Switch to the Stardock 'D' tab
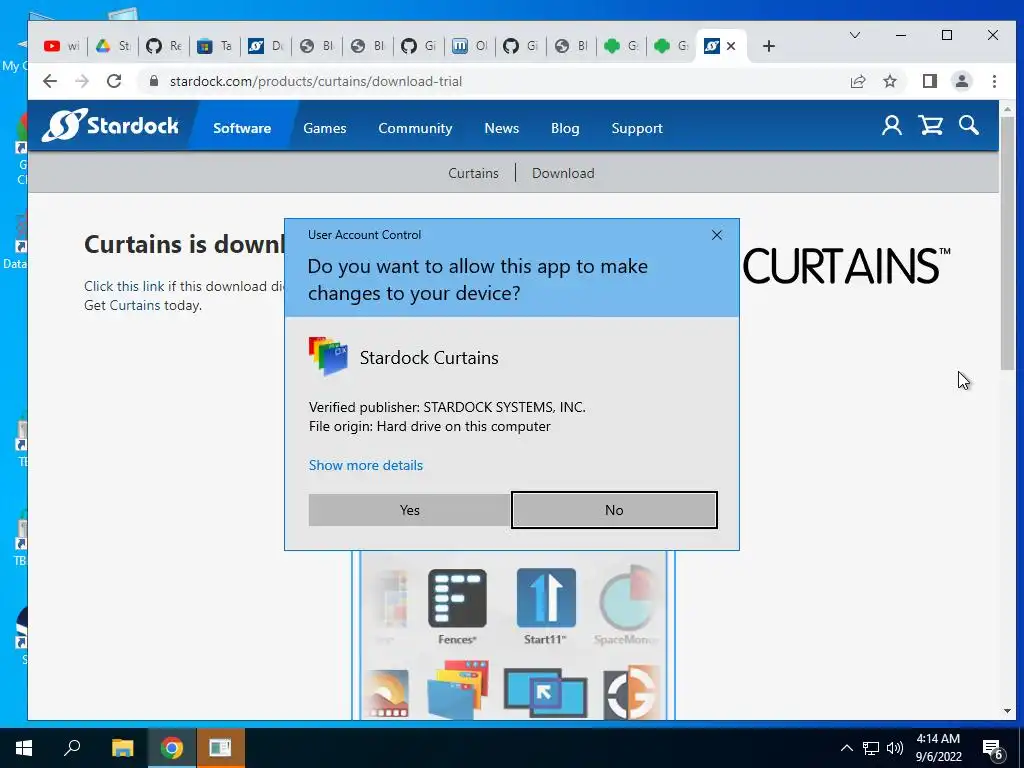 [x=265, y=46]
